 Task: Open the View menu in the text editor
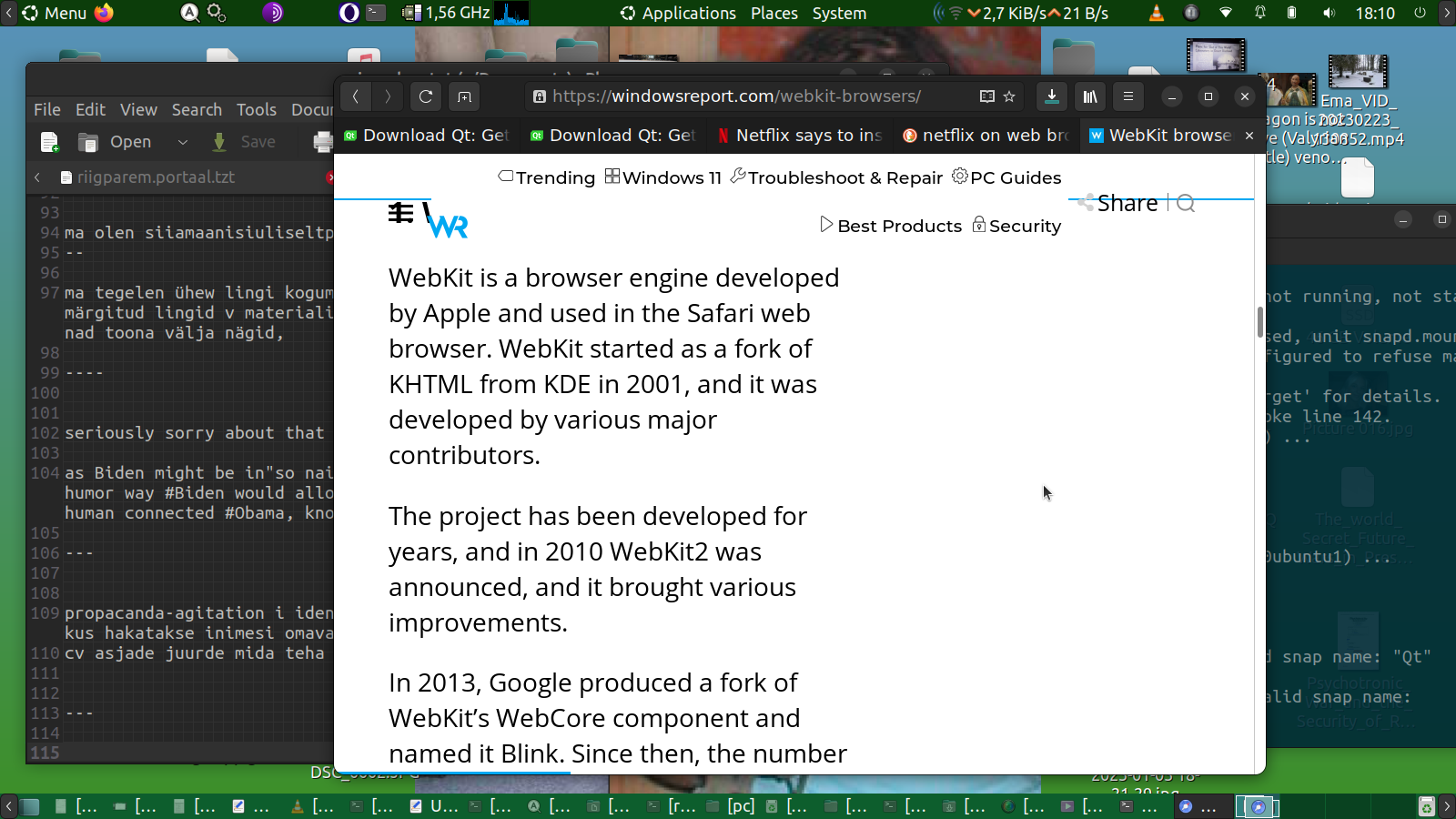click(138, 109)
